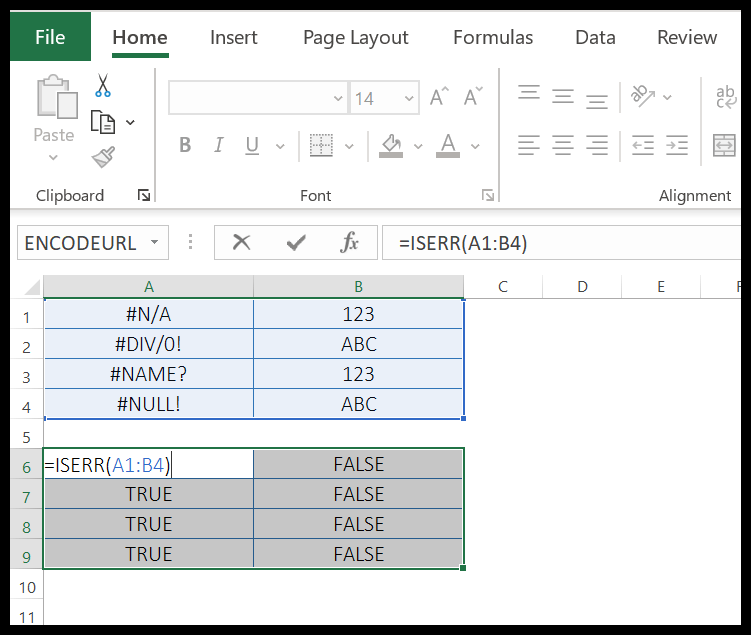Cancel formula entry with X icon
The image size is (751, 635).
[x=240, y=242]
